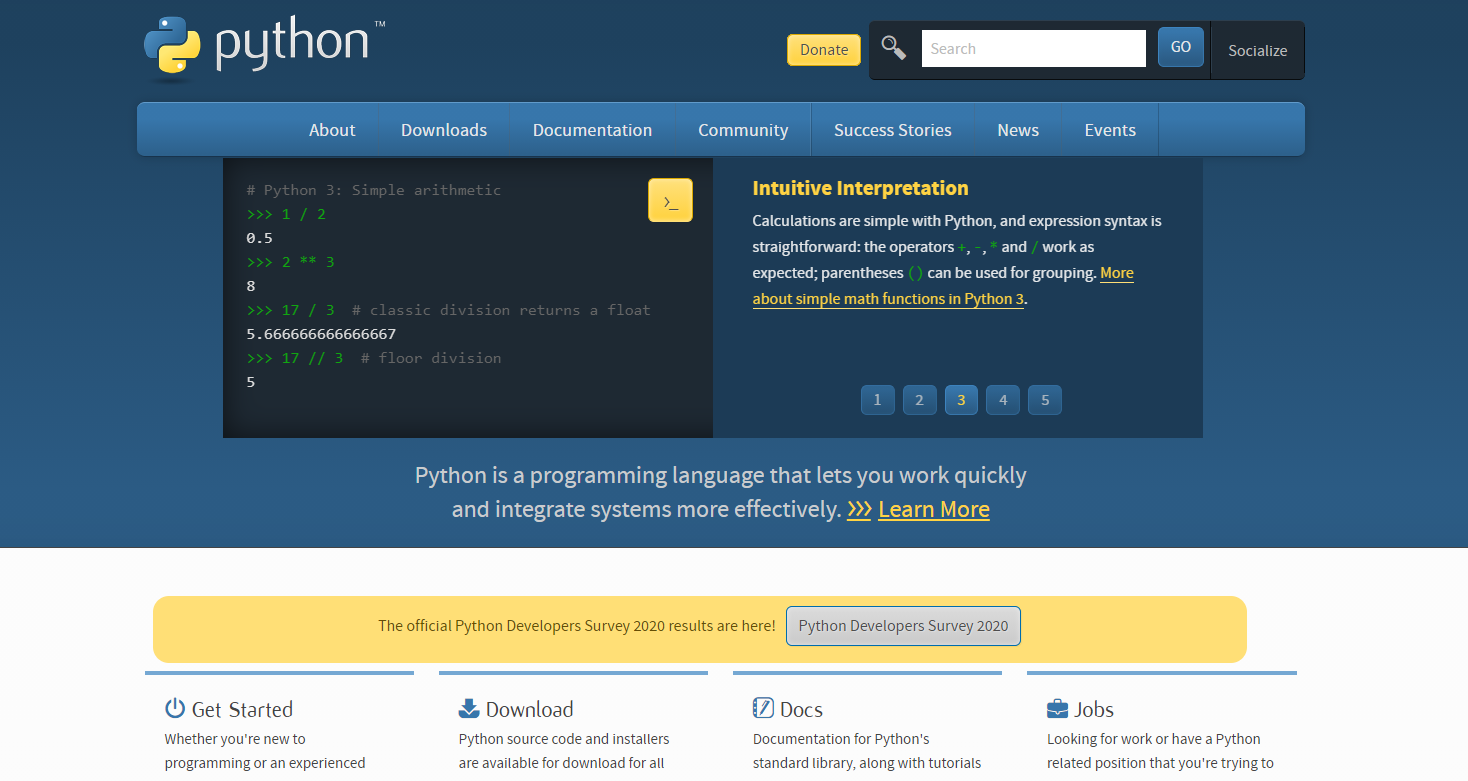The width and height of the screenshot is (1468, 781).
Task: Open the simple math functions in Python 3 link
Action: click(x=888, y=299)
